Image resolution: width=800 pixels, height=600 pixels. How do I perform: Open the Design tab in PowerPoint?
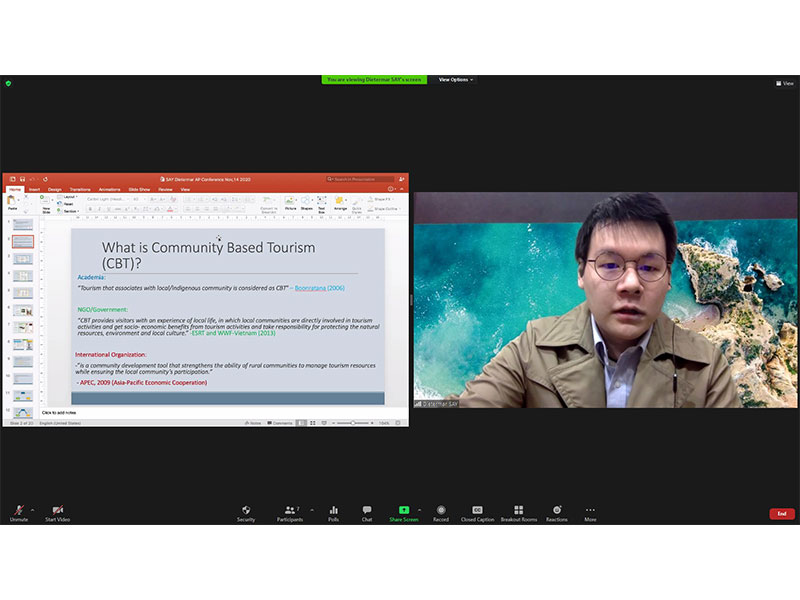click(54, 189)
